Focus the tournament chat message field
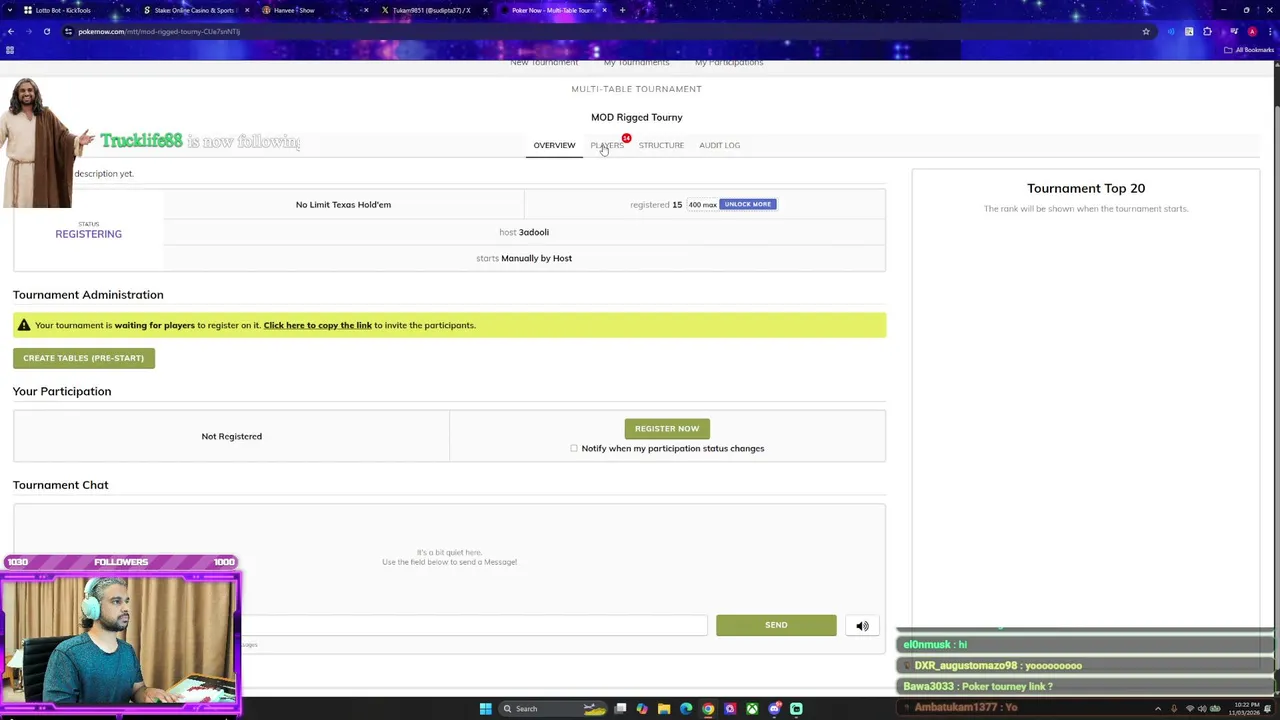Viewport: 1280px width, 720px height. click(x=474, y=626)
